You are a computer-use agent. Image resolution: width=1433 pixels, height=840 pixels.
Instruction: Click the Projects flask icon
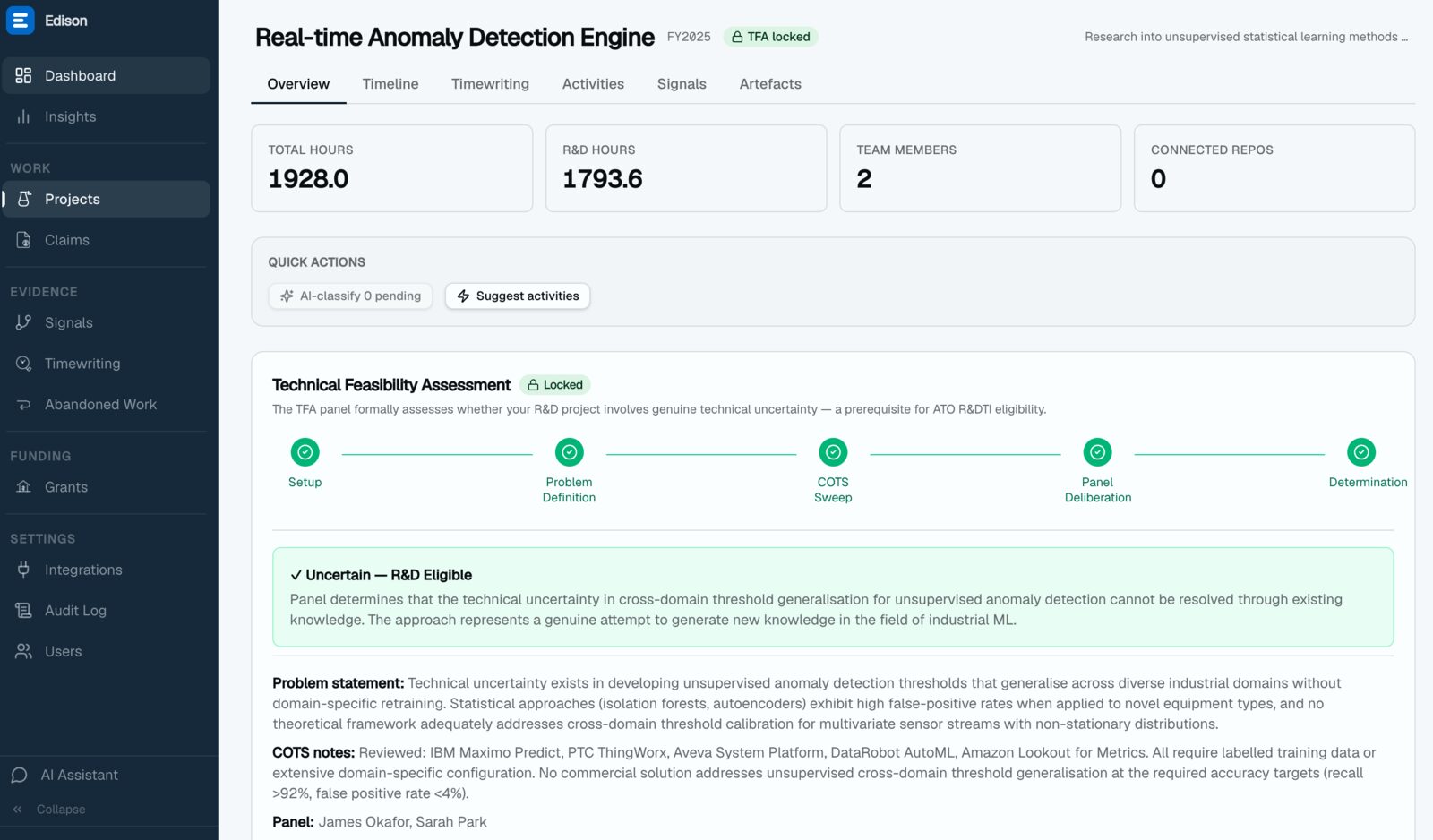tap(24, 199)
